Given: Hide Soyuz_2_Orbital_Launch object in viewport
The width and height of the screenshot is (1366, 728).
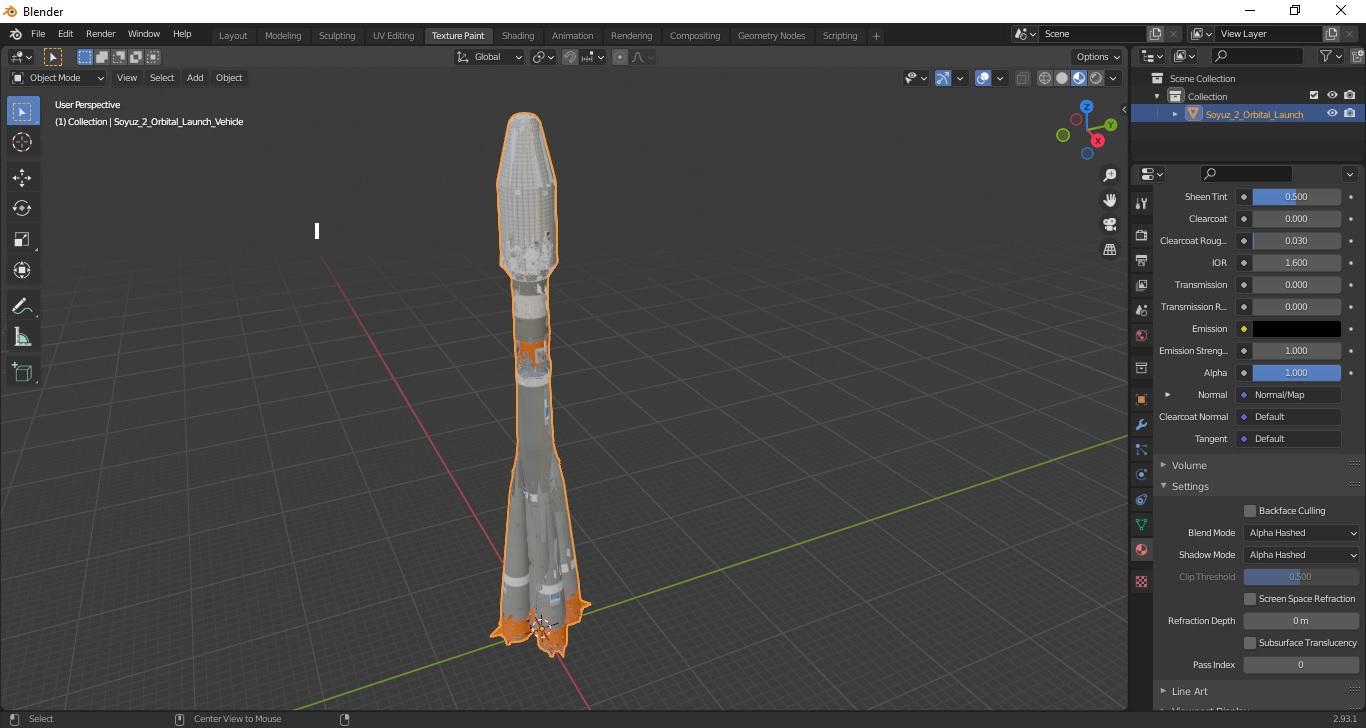Looking at the screenshot, I should [x=1332, y=114].
